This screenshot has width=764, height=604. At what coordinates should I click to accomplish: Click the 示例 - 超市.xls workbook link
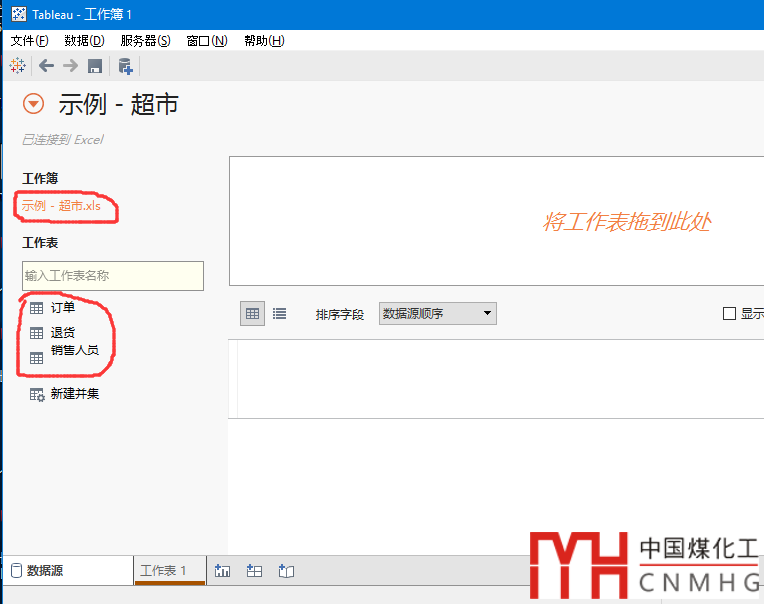(x=61, y=206)
